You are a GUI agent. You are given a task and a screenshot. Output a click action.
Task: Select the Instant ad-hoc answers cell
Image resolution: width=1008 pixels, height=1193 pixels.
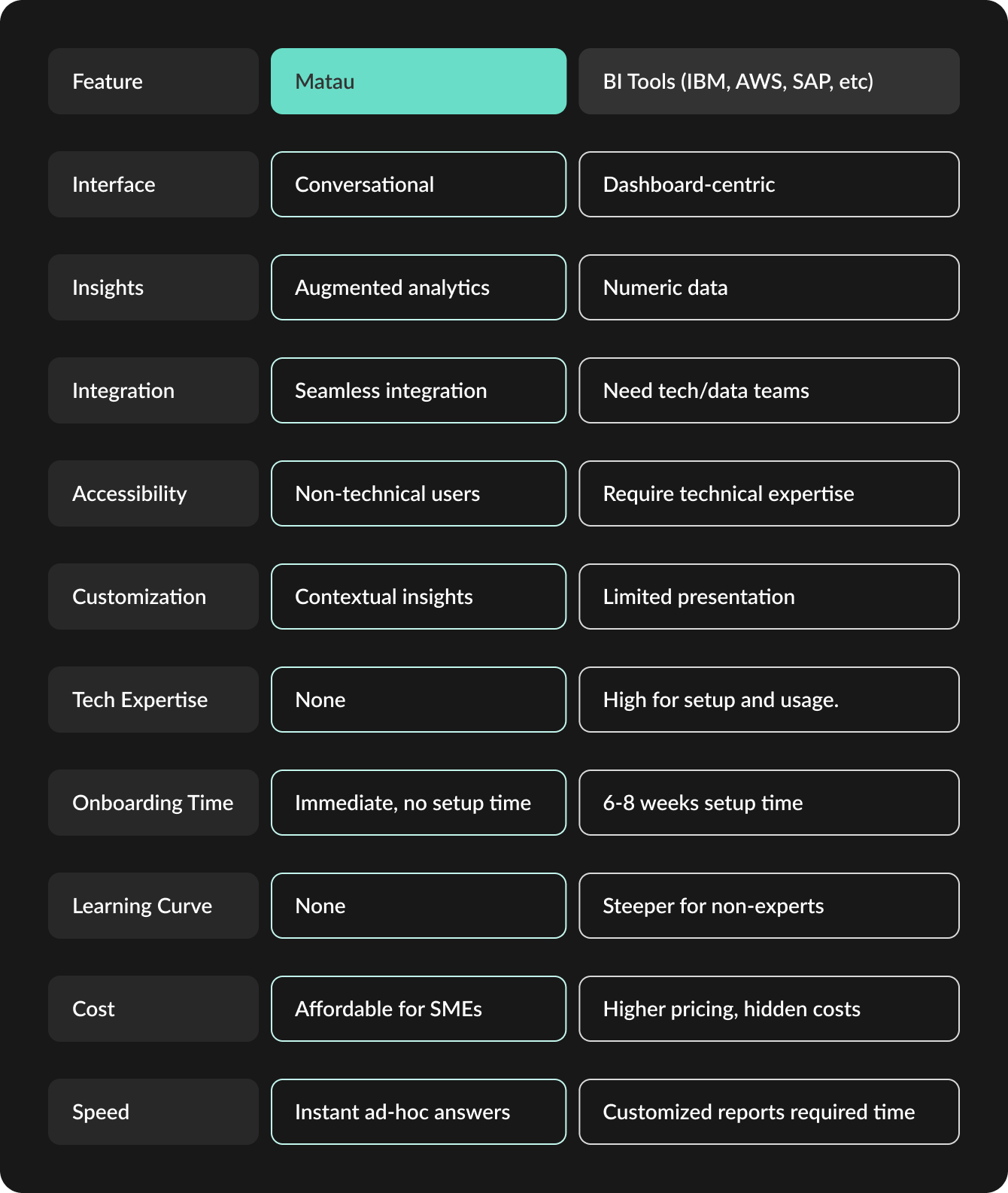pos(418,1112)
